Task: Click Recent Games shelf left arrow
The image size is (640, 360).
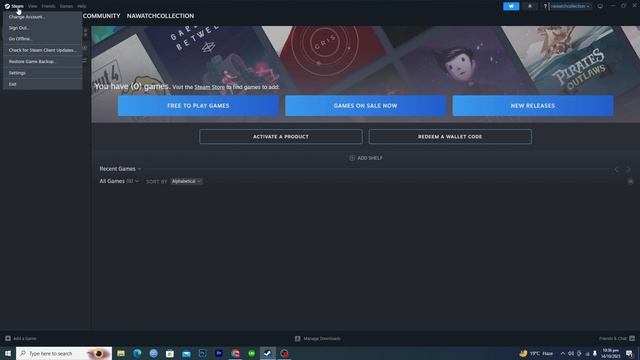Action: tap(616, 169)
